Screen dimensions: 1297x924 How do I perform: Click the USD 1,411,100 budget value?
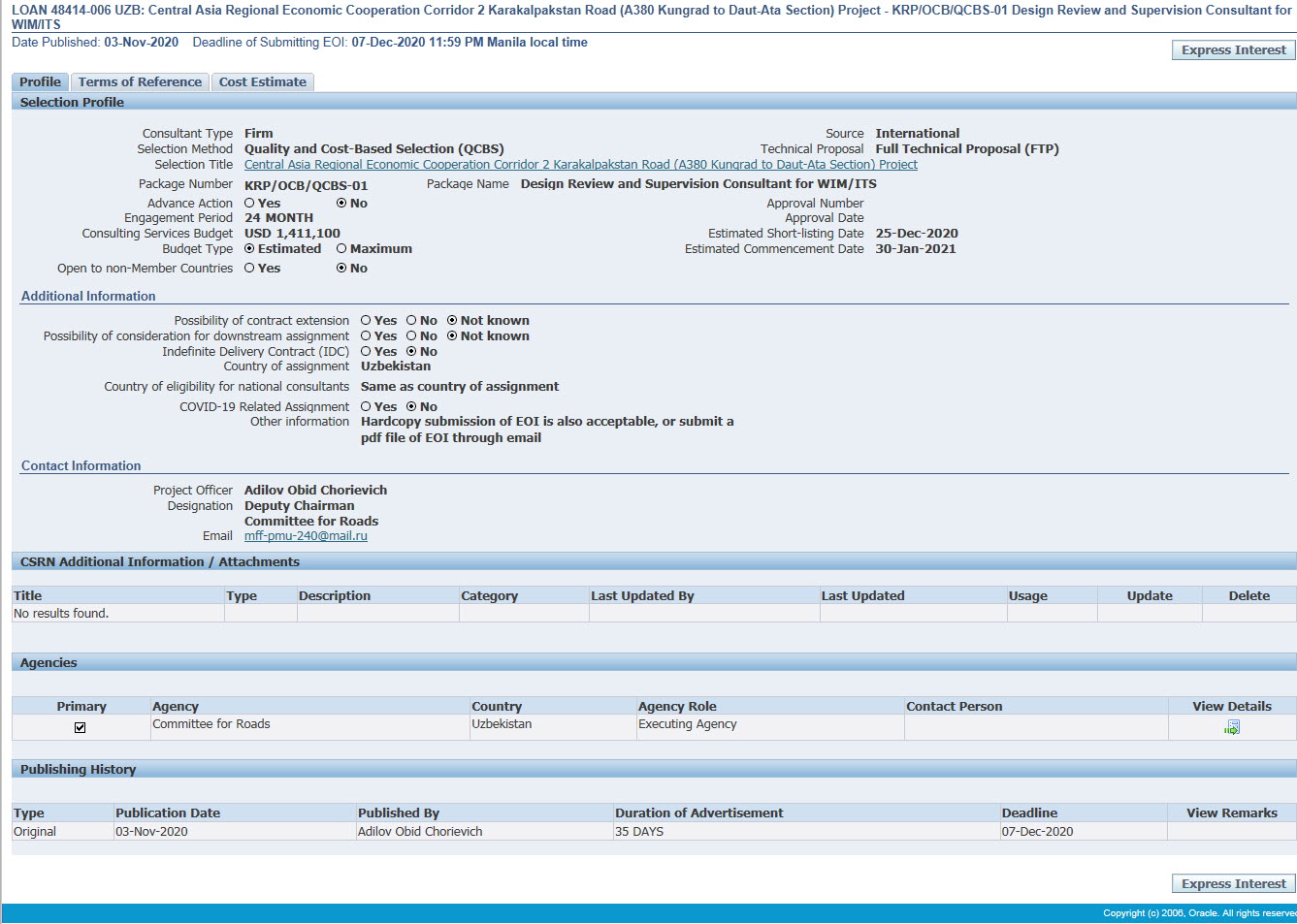coord(292,234)
